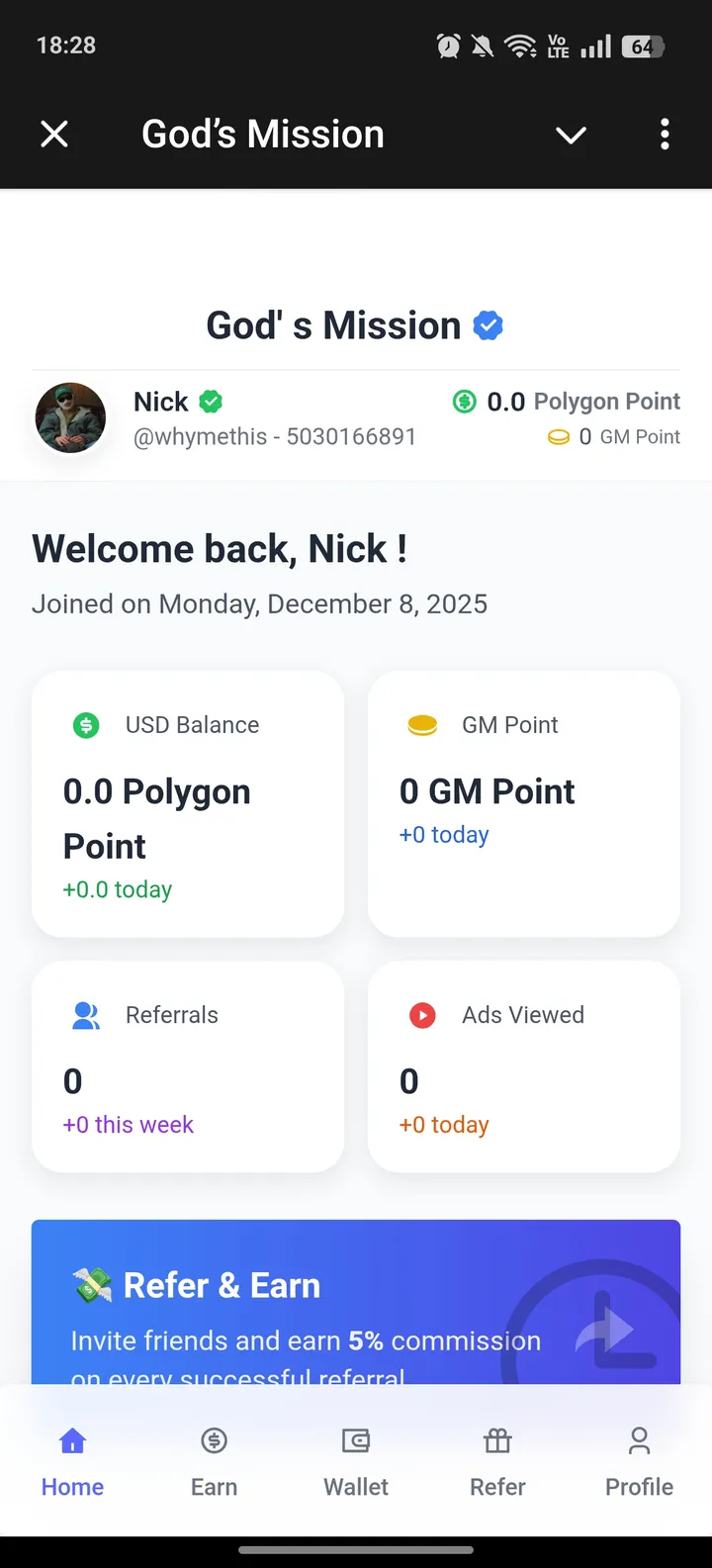Tap the blue verified badge beside title
This screenshot has height=1568, width=712.
[489, 325]
